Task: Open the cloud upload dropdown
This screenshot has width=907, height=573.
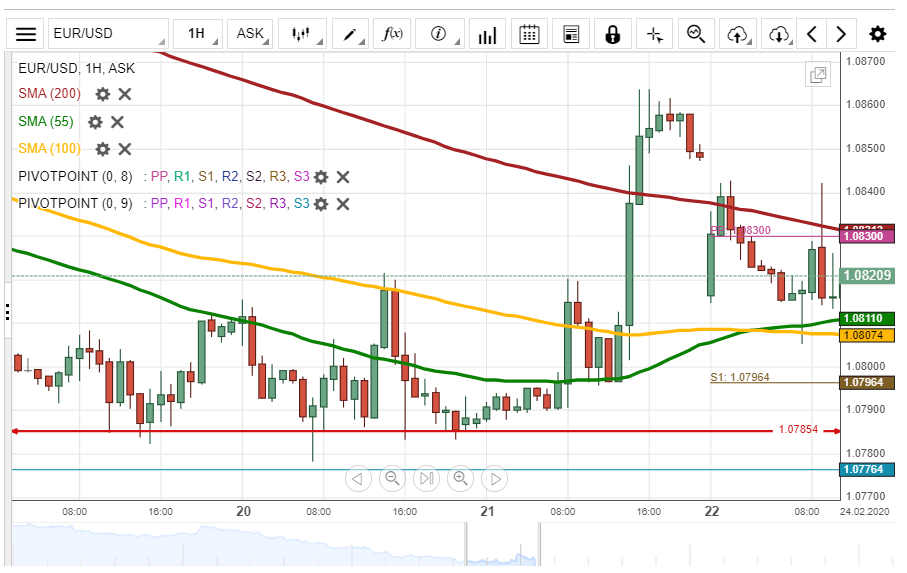Action: click(738, 34)
